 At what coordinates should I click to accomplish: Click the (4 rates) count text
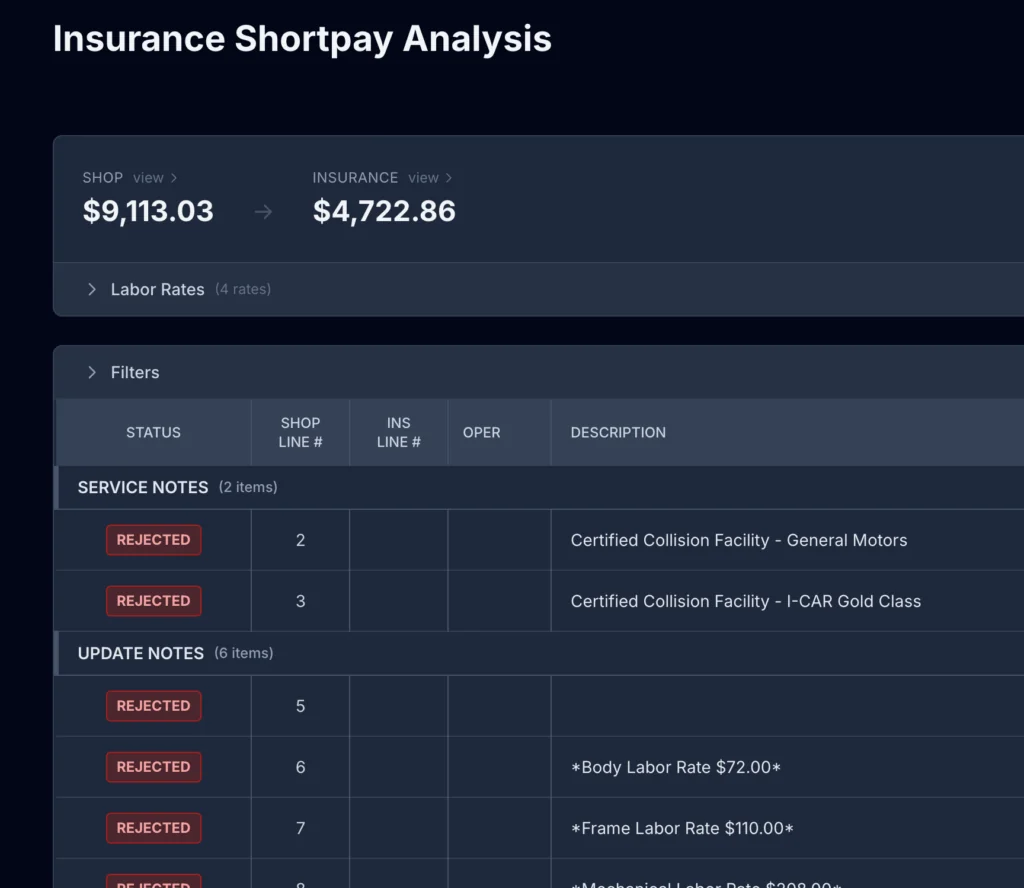click(x=243, y=289)
